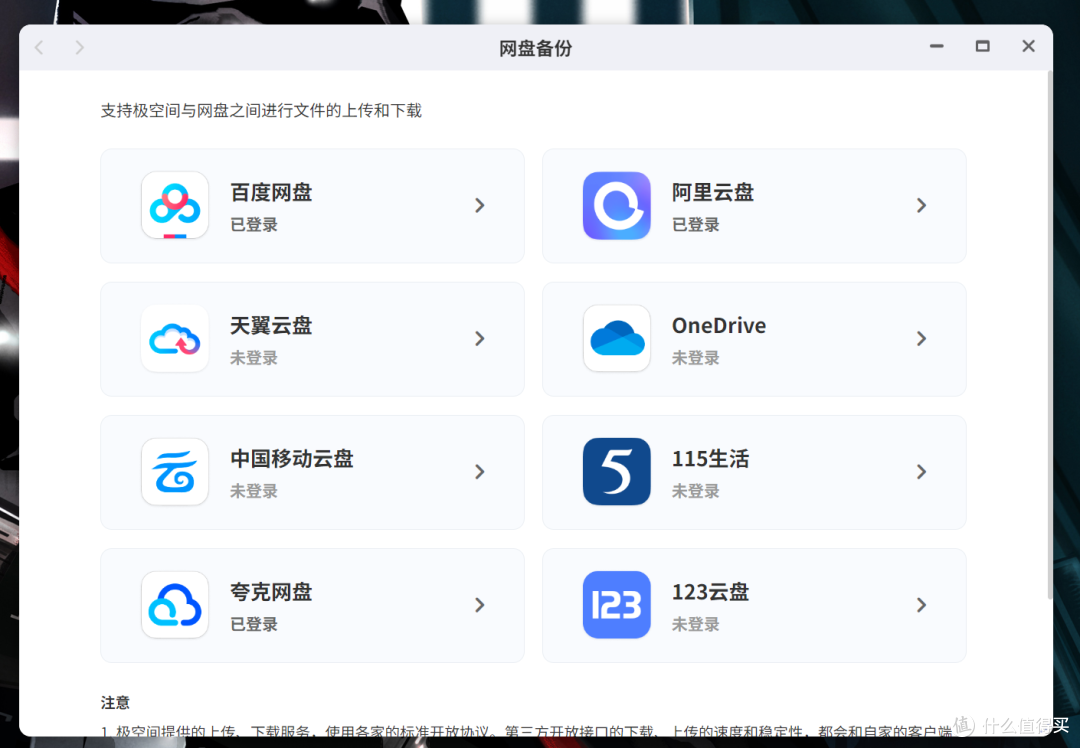
Task: Click 已登录 status under 百度网盘
Action: [254, 225]
